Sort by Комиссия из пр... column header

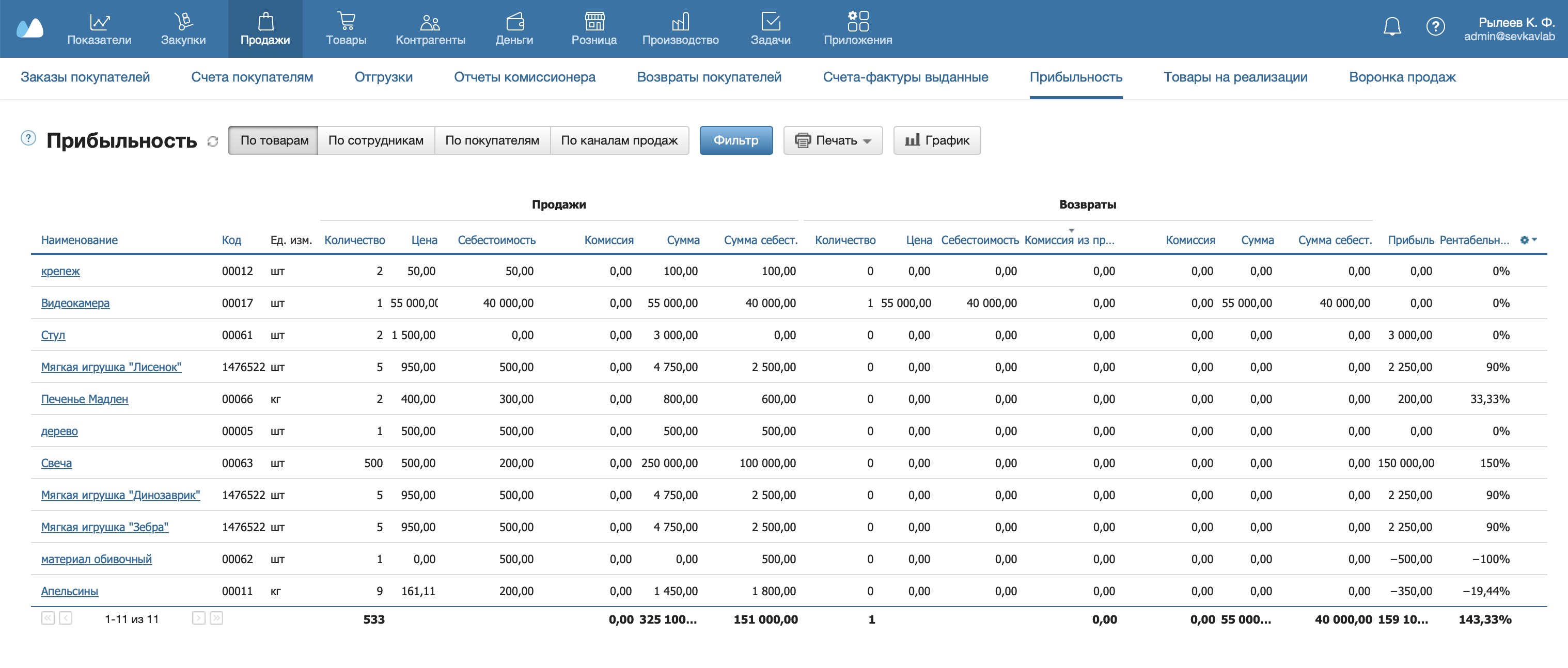pos(1069,241)
